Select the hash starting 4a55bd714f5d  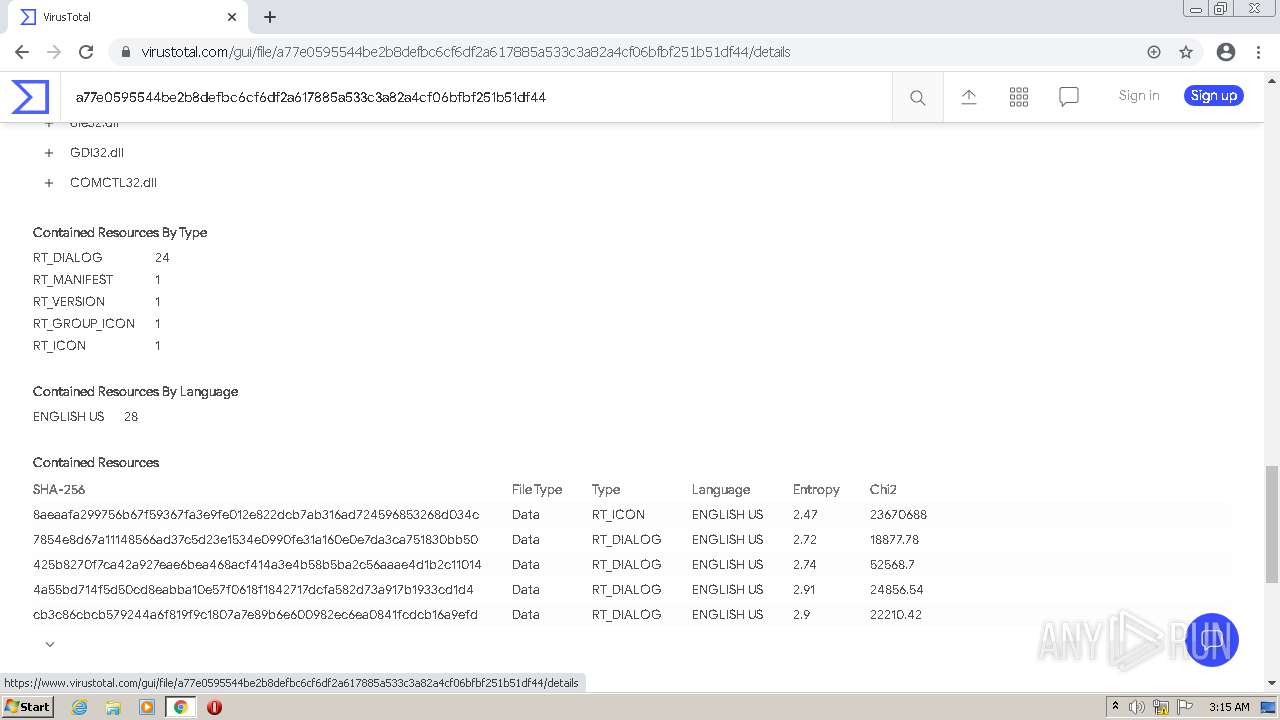tap(253, 590)
